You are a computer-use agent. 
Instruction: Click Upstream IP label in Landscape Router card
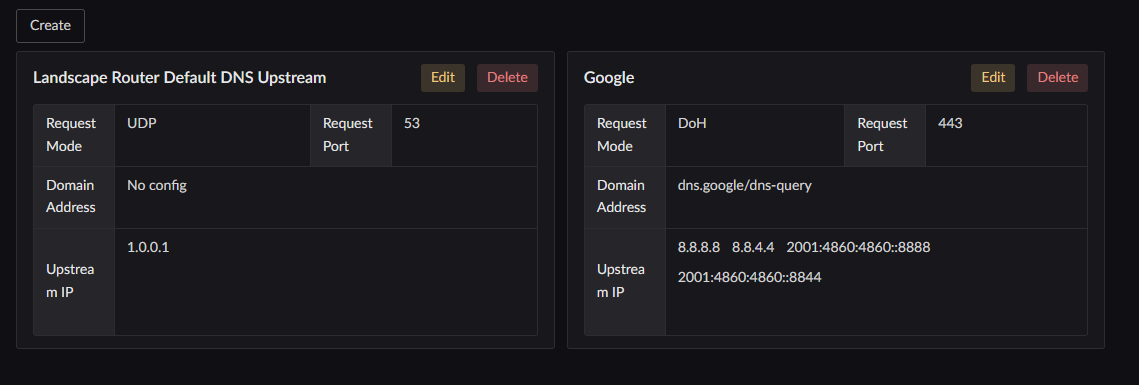point(70,281)
